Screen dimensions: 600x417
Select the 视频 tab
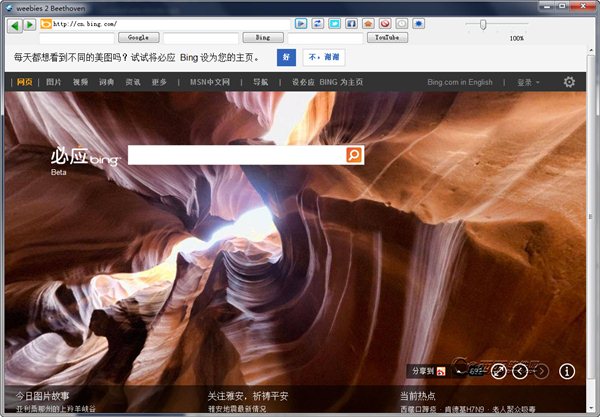click(80, 82)
